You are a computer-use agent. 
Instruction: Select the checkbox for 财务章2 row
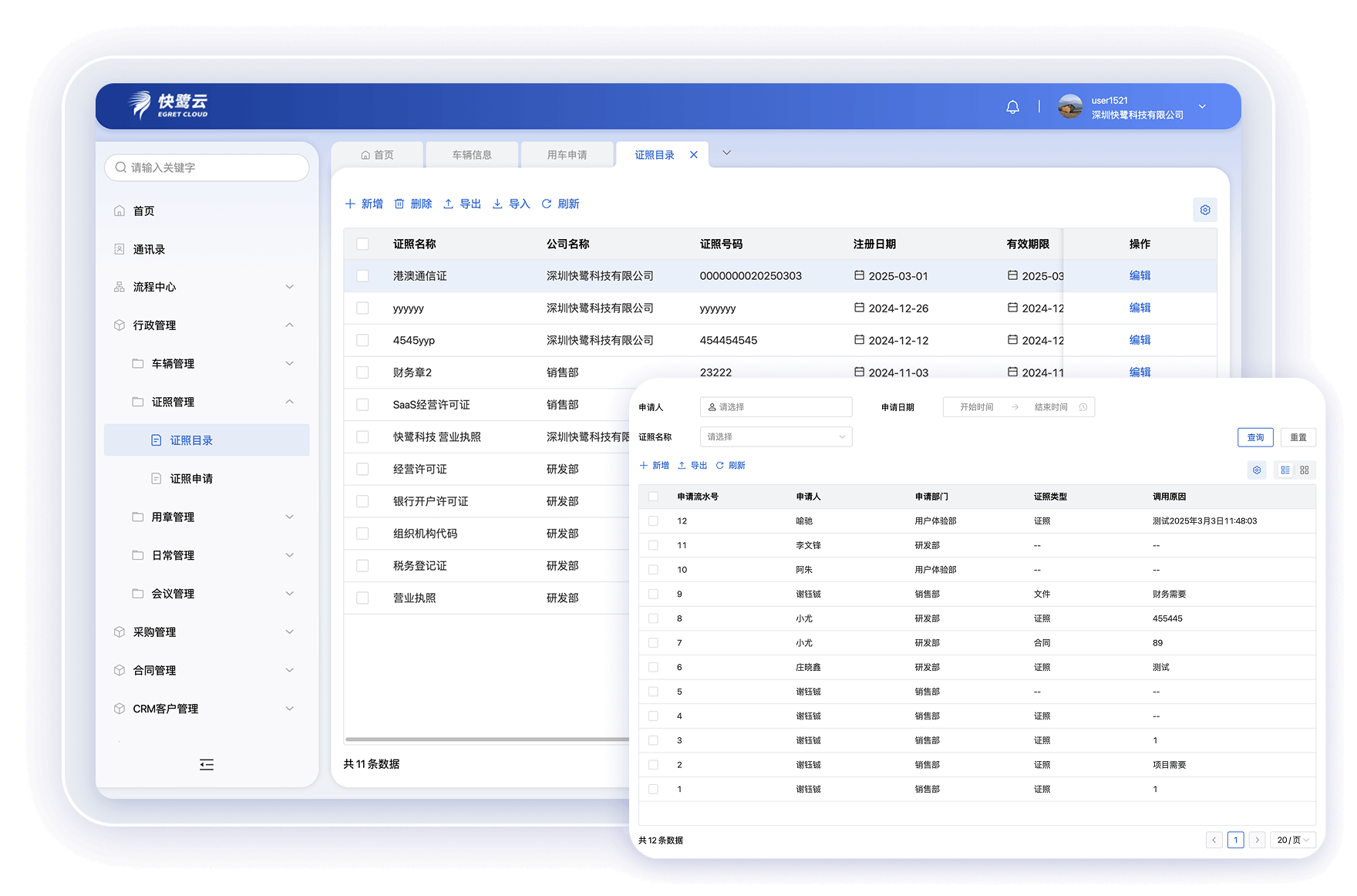pos(362,372)
